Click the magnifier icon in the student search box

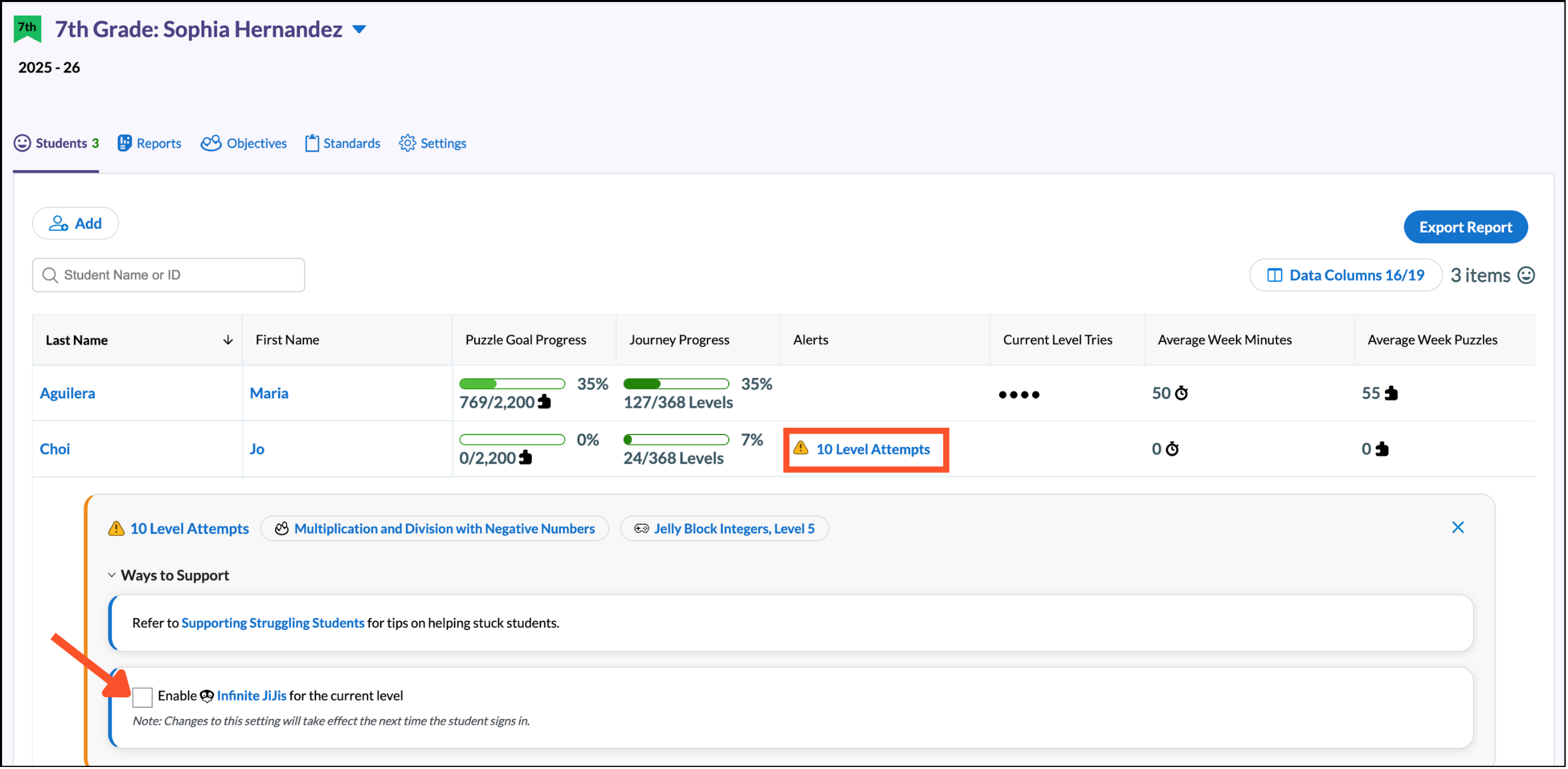click(50, 275)
